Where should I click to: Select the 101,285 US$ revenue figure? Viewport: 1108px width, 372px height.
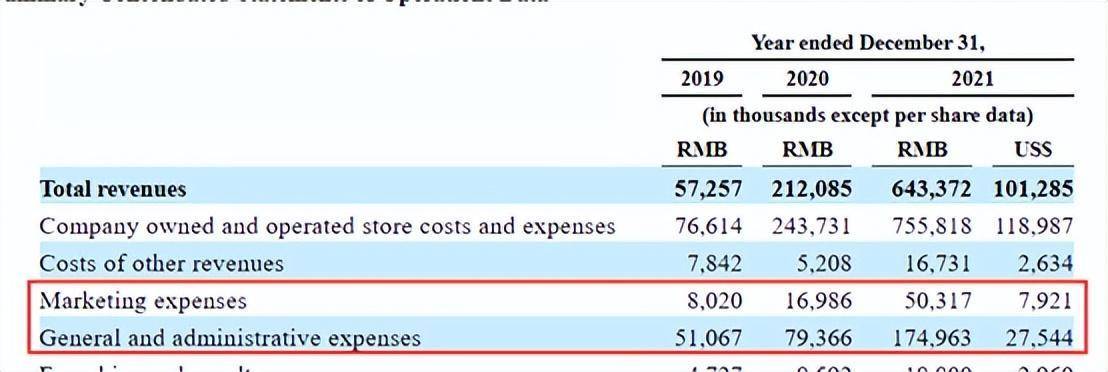(1033, 189)
